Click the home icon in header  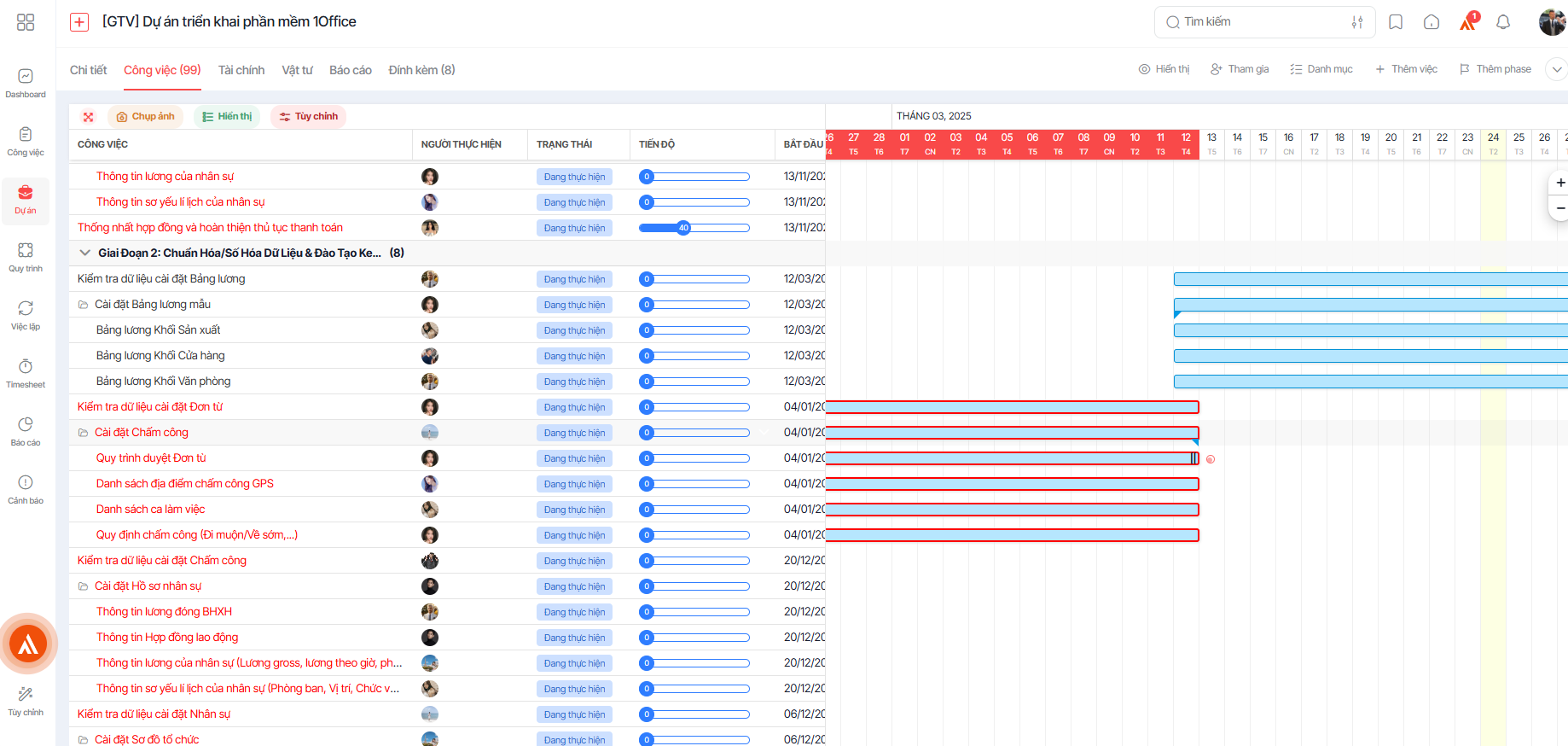coord(1432,22)
